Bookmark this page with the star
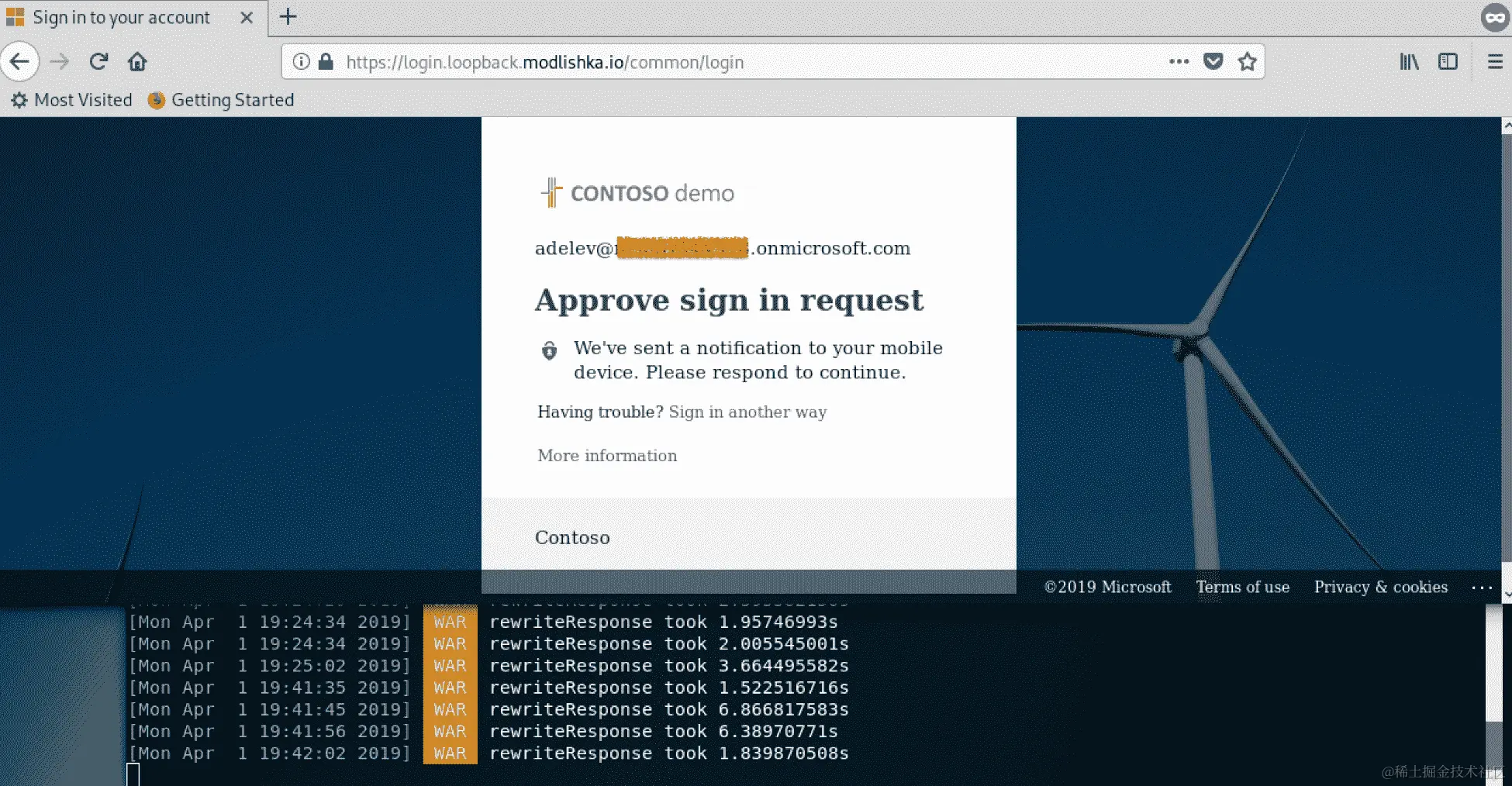This screenshot has width=1512, height=786. pyautogui.click(x=1247, y=61)
